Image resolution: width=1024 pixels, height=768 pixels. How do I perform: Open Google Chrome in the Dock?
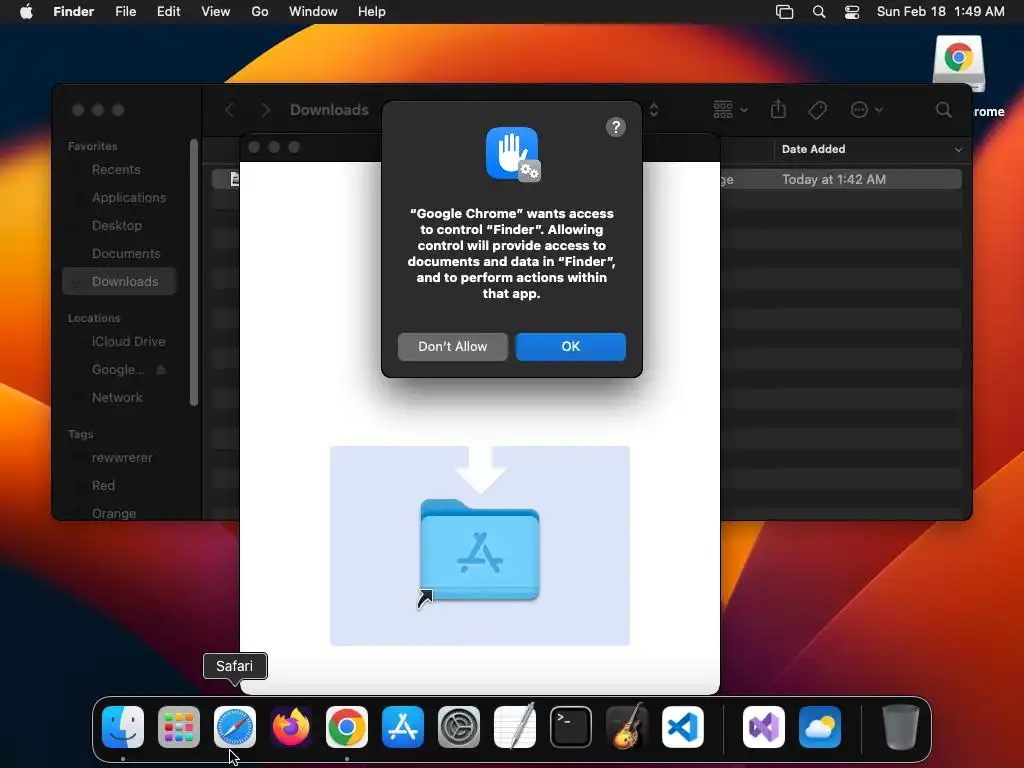coord(347,727)
